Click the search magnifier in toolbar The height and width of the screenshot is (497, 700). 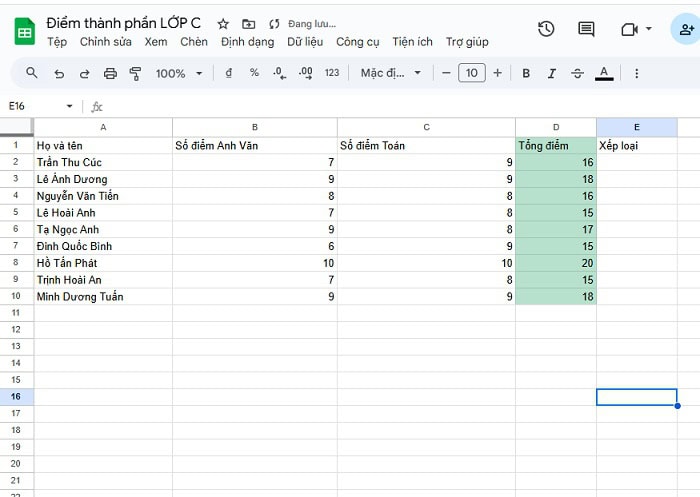pos(32,73)
